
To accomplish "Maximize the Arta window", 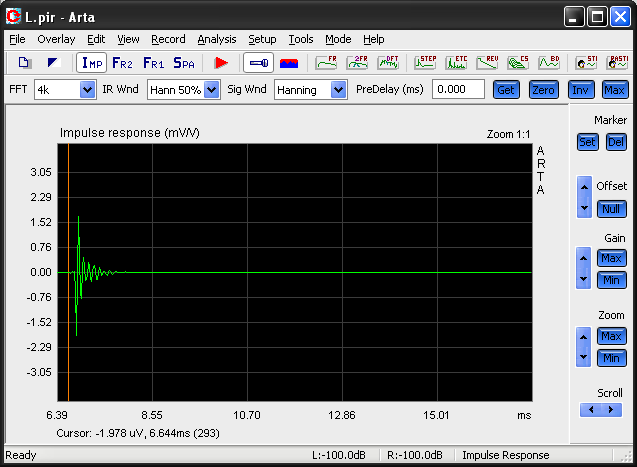I will pyautogui.click(x=597, y=17).
